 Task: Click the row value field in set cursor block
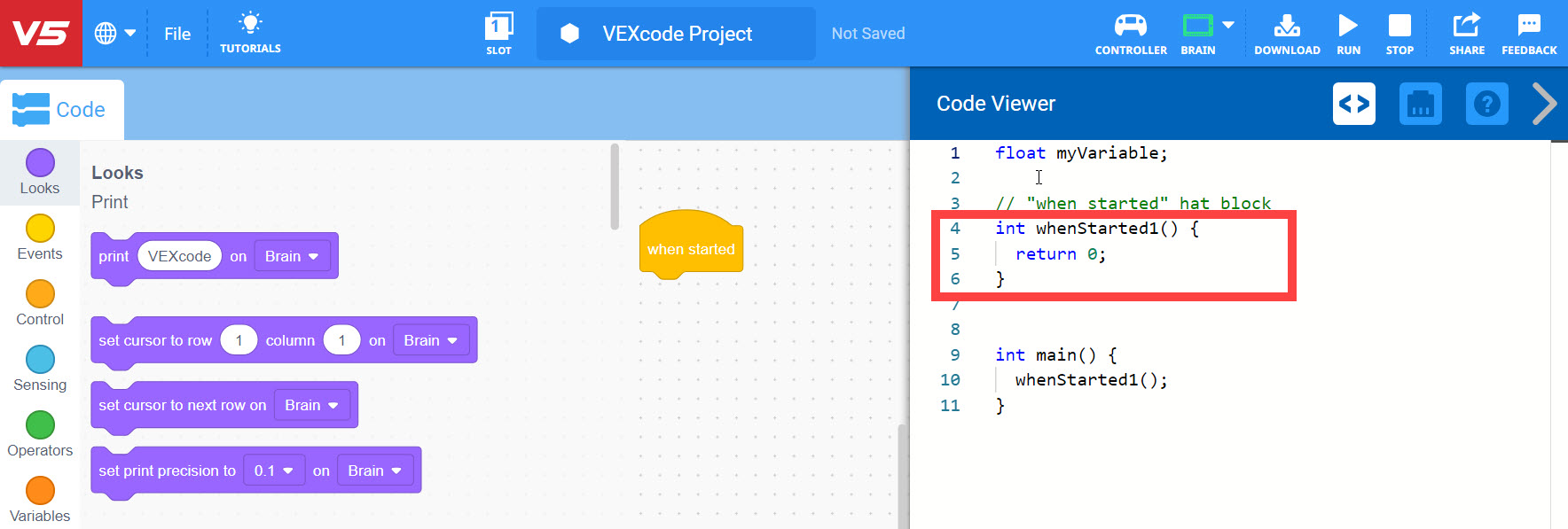point(239,340)
